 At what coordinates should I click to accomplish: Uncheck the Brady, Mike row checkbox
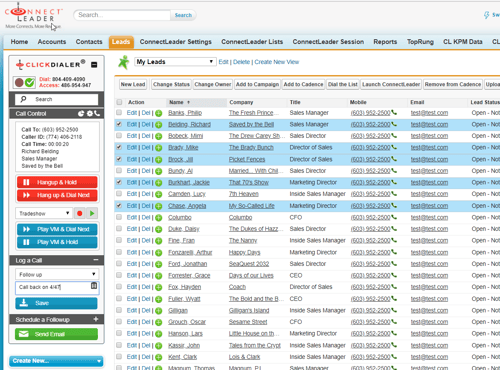coord(119,147)
